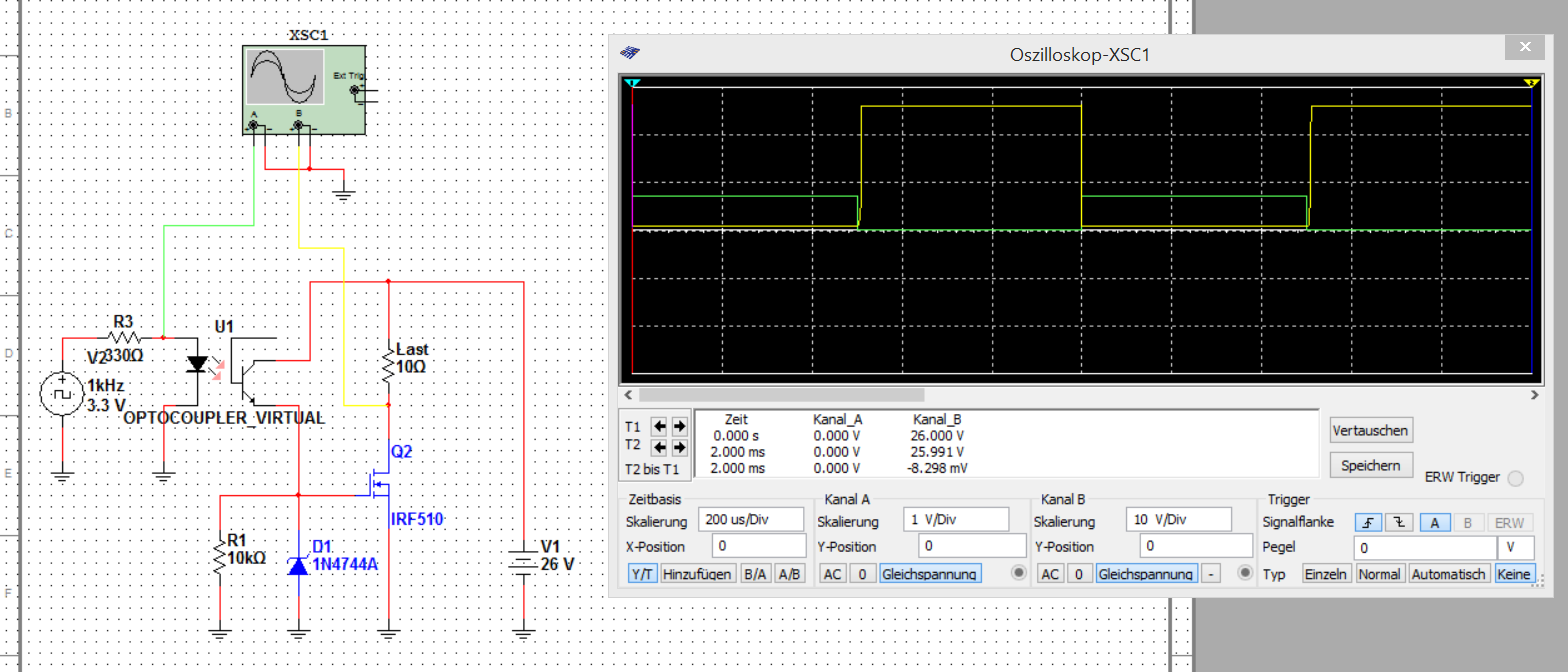
Task: Click the cyan T1 cursor marker on the scope
Action: click(x=632, y=82)
